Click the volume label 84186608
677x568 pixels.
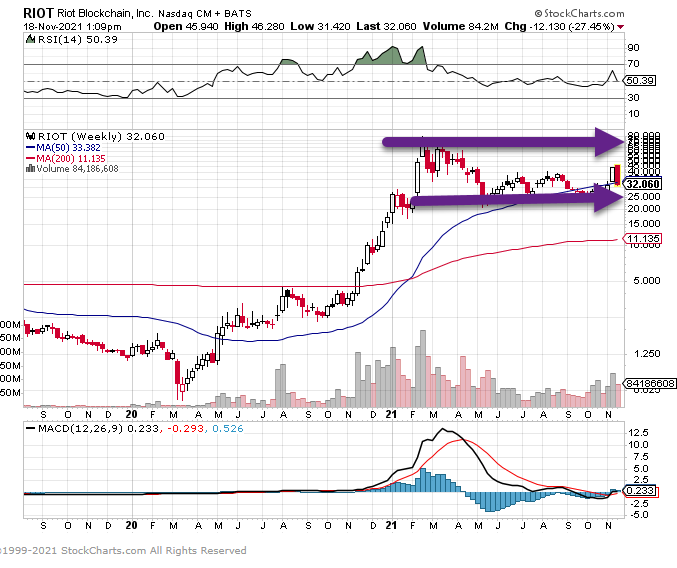(649, 384)
